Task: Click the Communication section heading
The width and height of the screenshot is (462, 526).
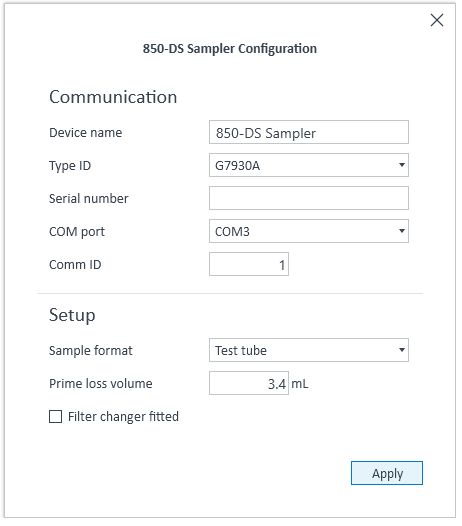Action: click(x=113, y=97)
